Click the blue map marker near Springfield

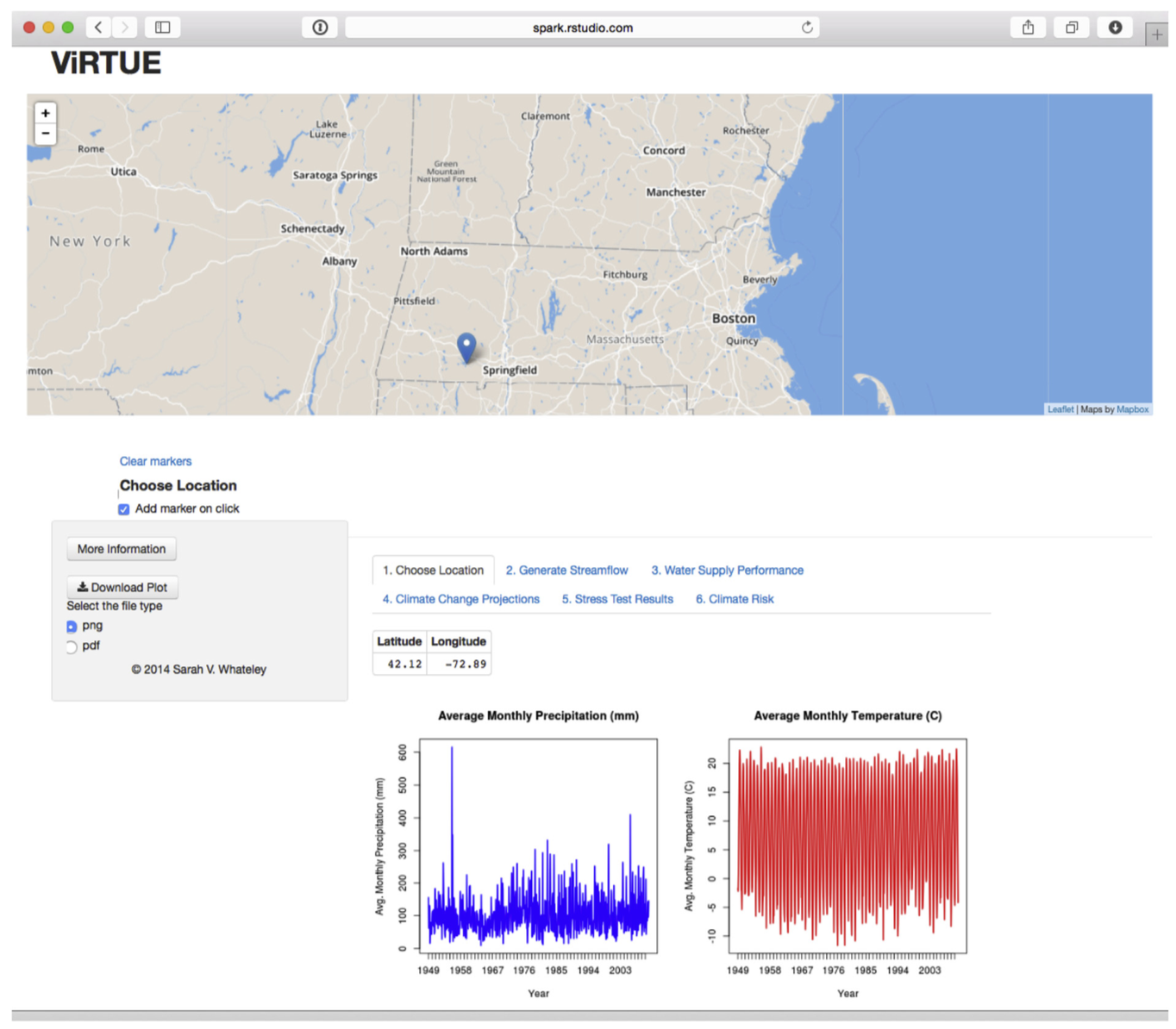point(466,346)
